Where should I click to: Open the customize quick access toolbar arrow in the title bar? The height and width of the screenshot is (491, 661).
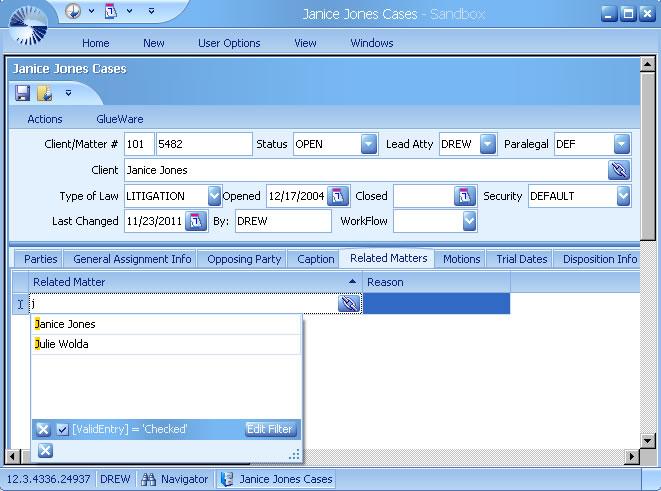(151, 11)
